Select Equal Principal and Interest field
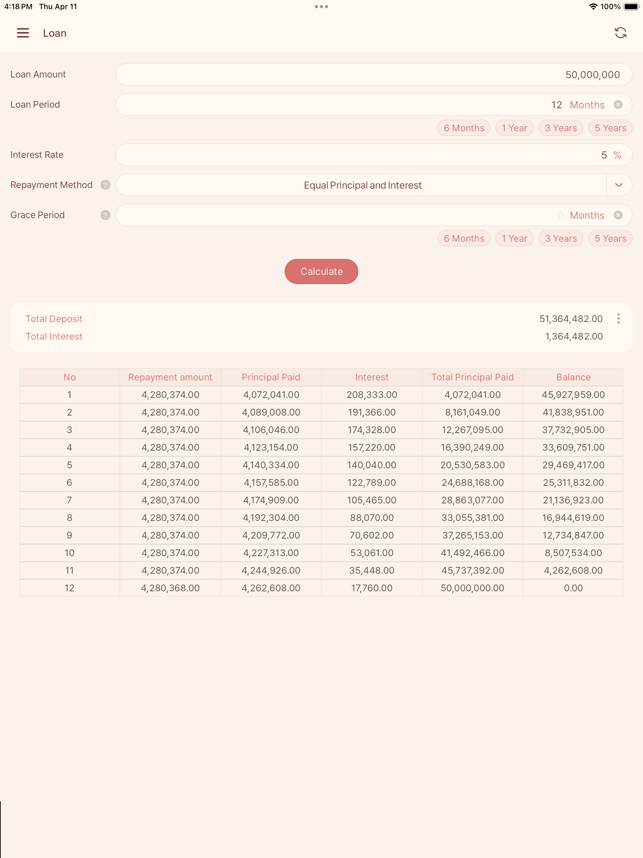 (x=362, y=185)
